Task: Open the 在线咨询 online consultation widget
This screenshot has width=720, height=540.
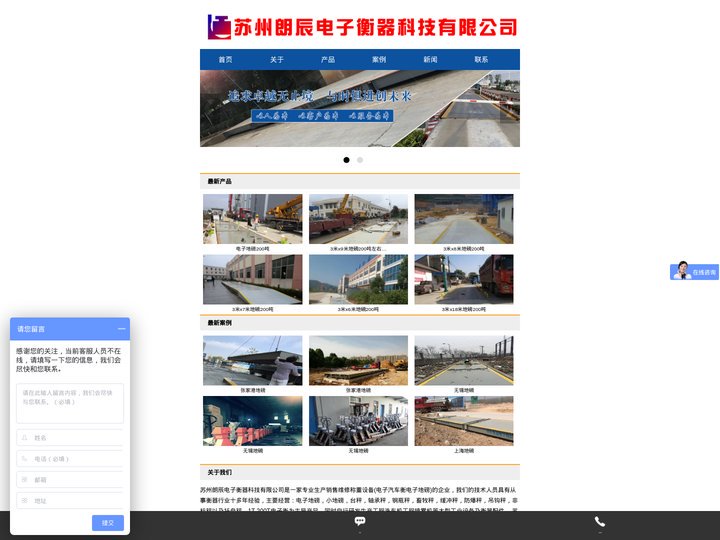Action: 694,271
